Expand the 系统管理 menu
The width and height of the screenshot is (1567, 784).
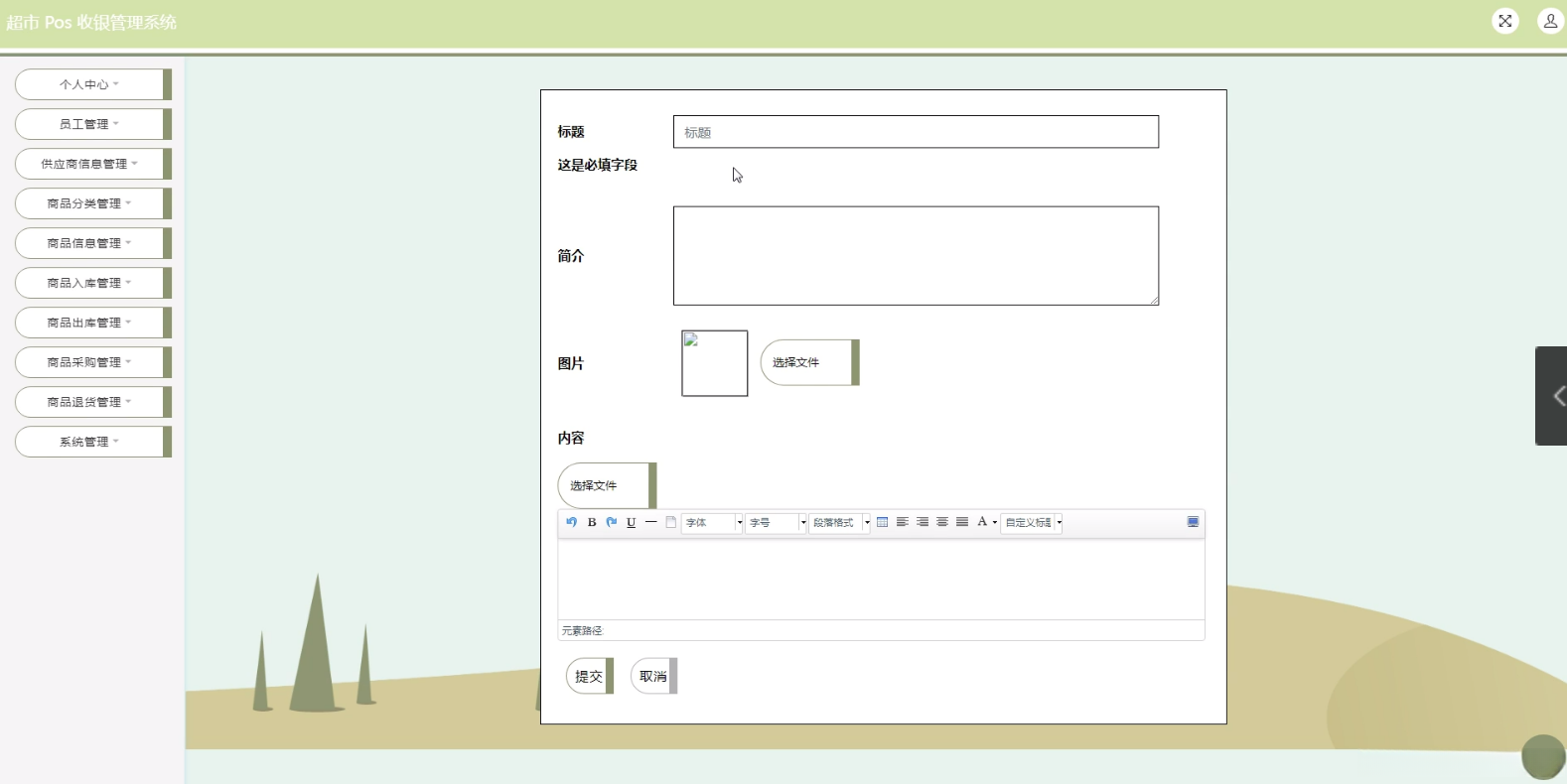pos(93,442)
